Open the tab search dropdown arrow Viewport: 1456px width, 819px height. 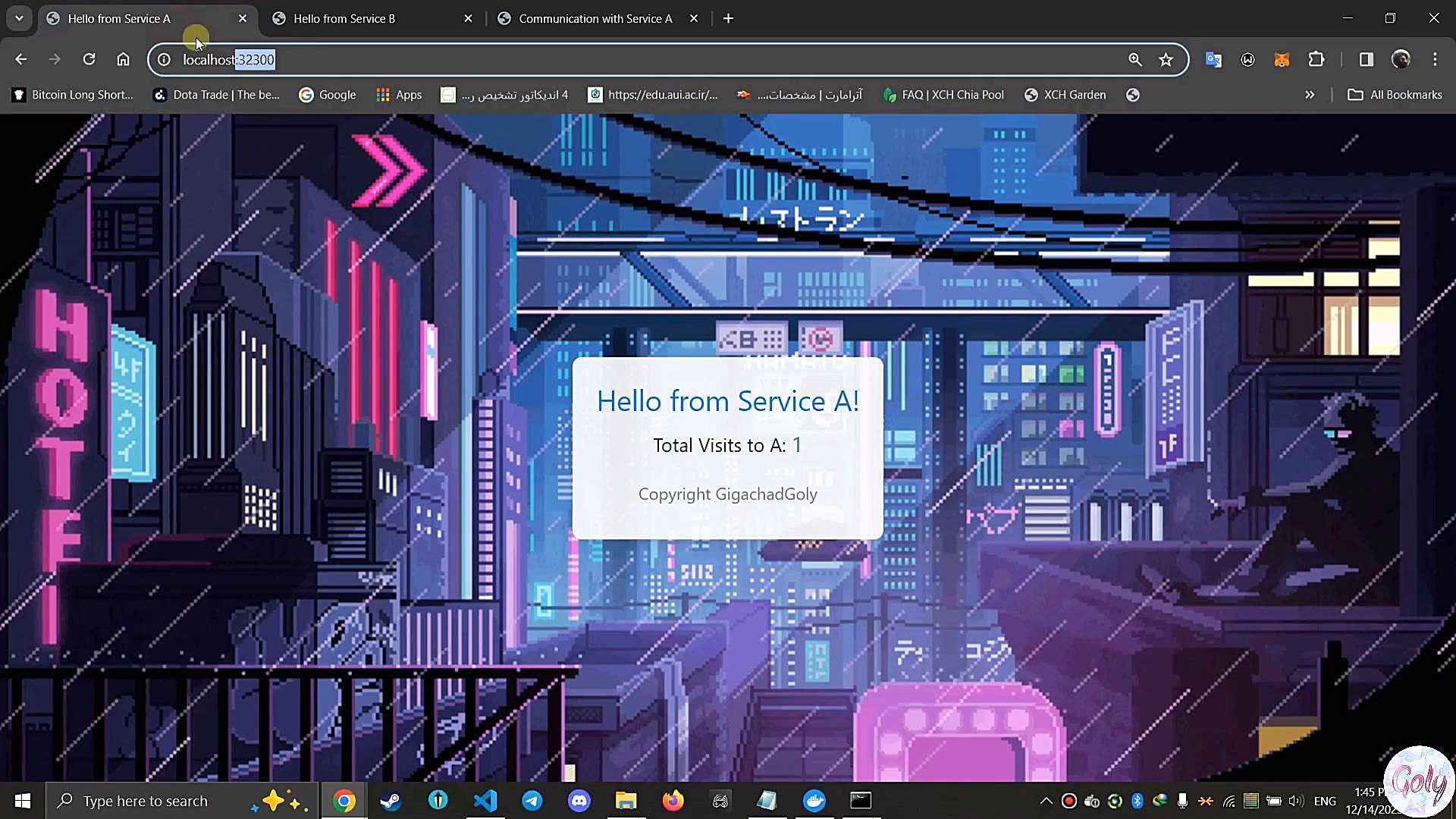(19, 18)
